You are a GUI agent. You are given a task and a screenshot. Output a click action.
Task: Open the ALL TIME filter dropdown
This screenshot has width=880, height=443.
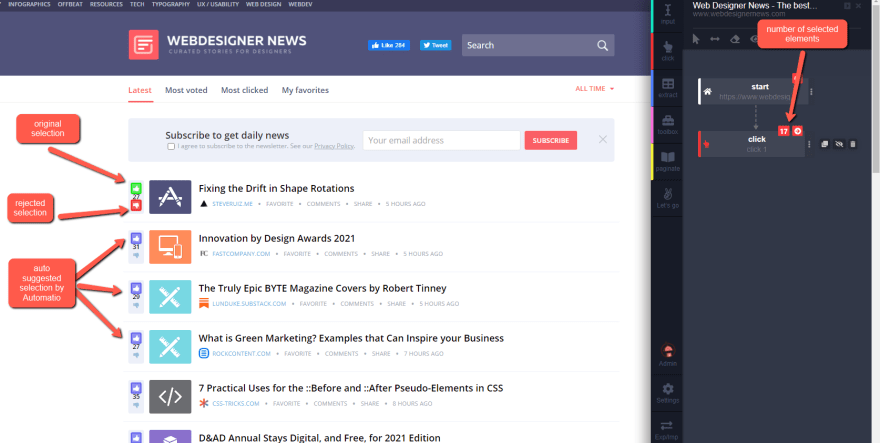(594, 89)
